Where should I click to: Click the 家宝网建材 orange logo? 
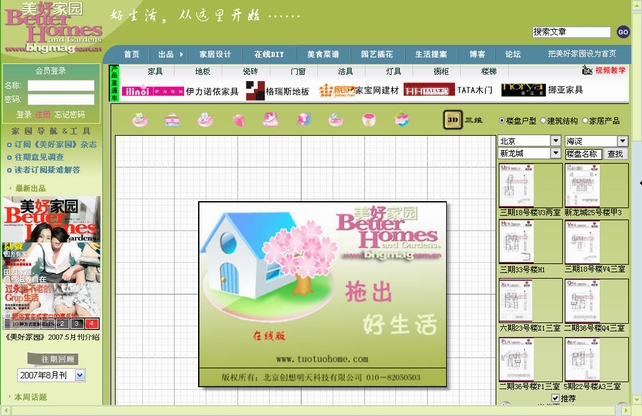[x=337, y=90]
